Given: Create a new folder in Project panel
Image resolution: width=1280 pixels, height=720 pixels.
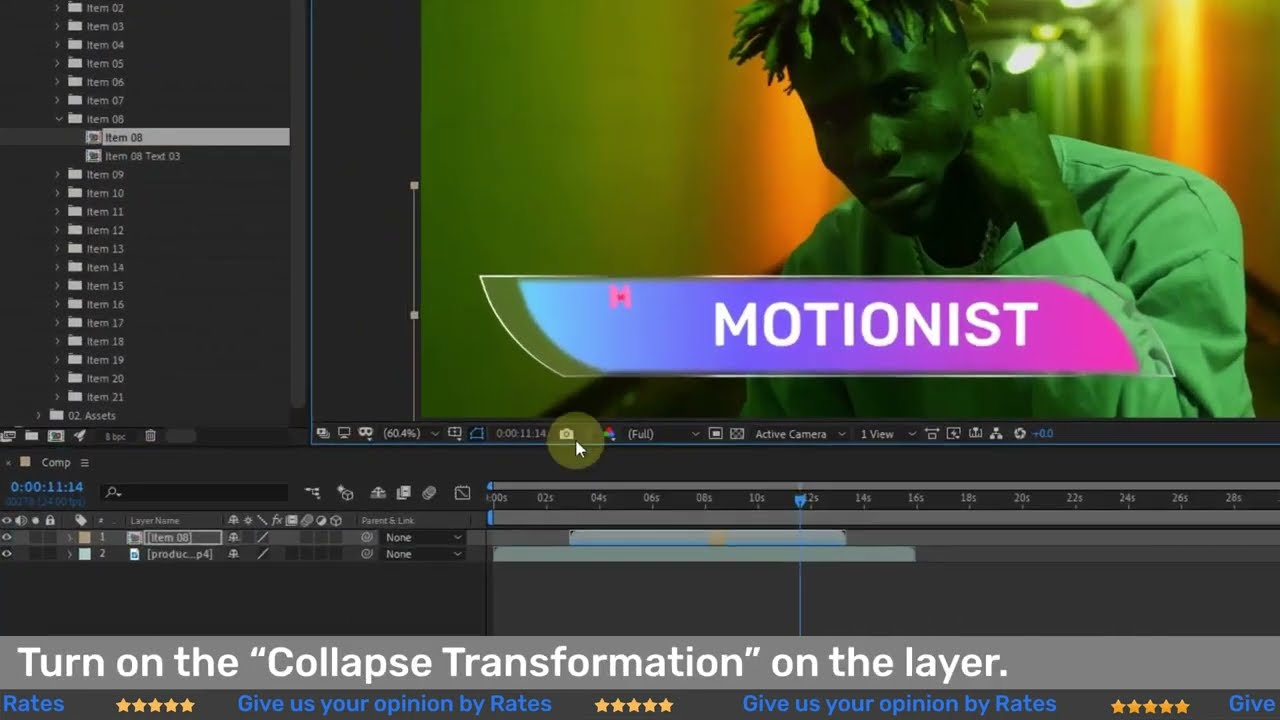Looking at the screenshot, I should pyautogui.click(x=32, y=436).
